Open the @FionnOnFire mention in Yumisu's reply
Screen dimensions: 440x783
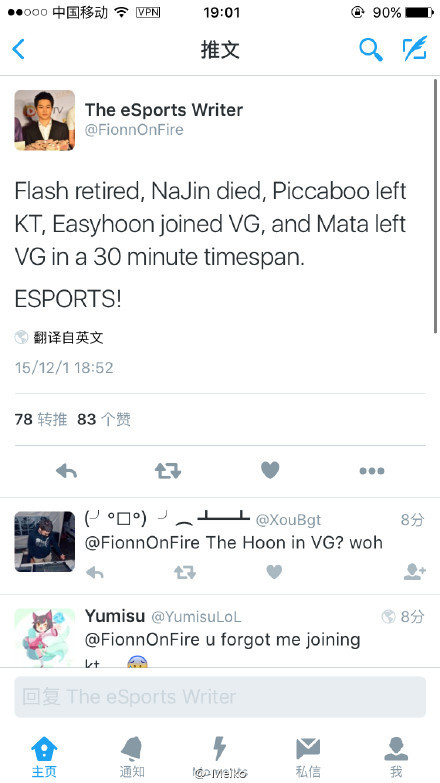142,639
